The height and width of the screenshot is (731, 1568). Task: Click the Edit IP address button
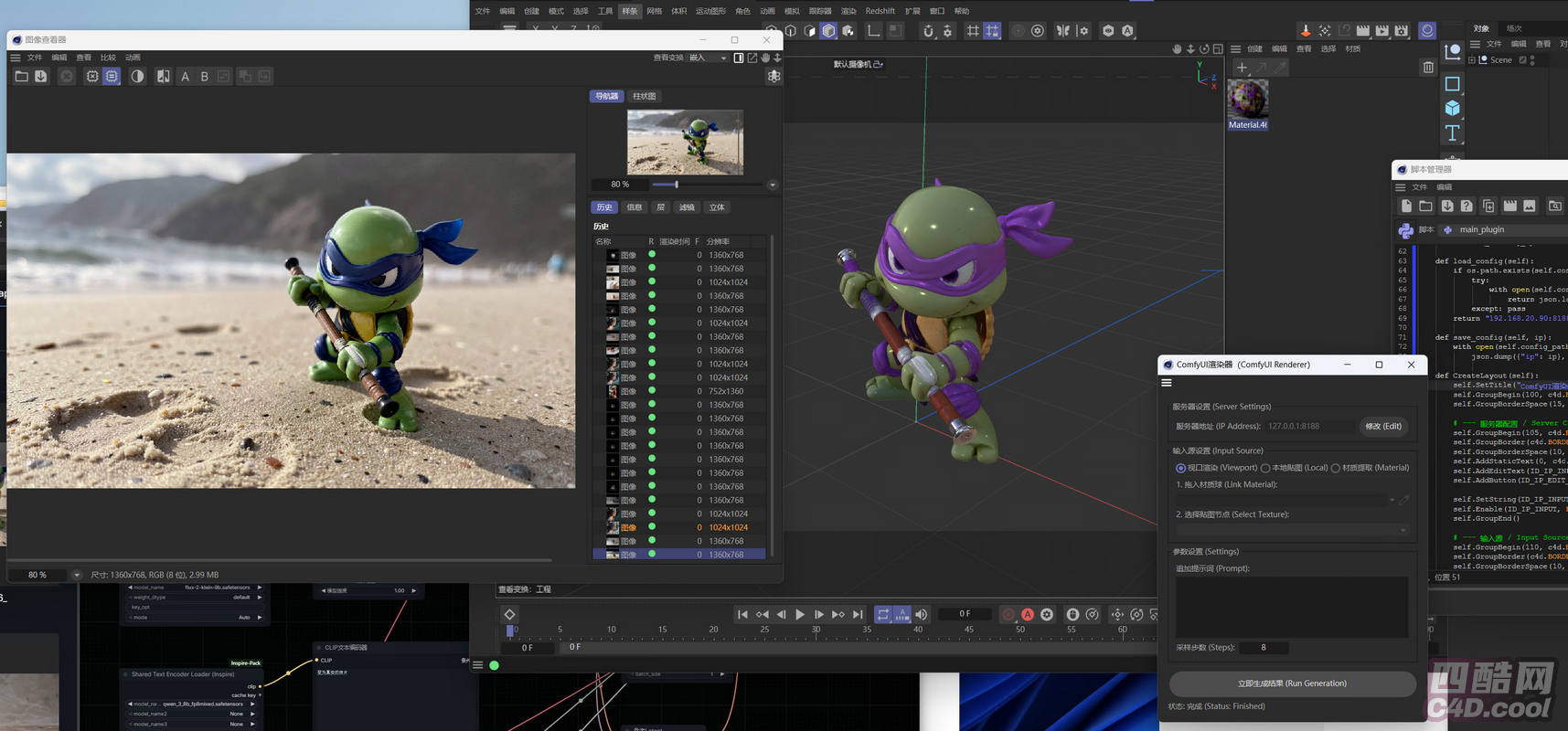pyautogui.click(x=1382, y=426)
